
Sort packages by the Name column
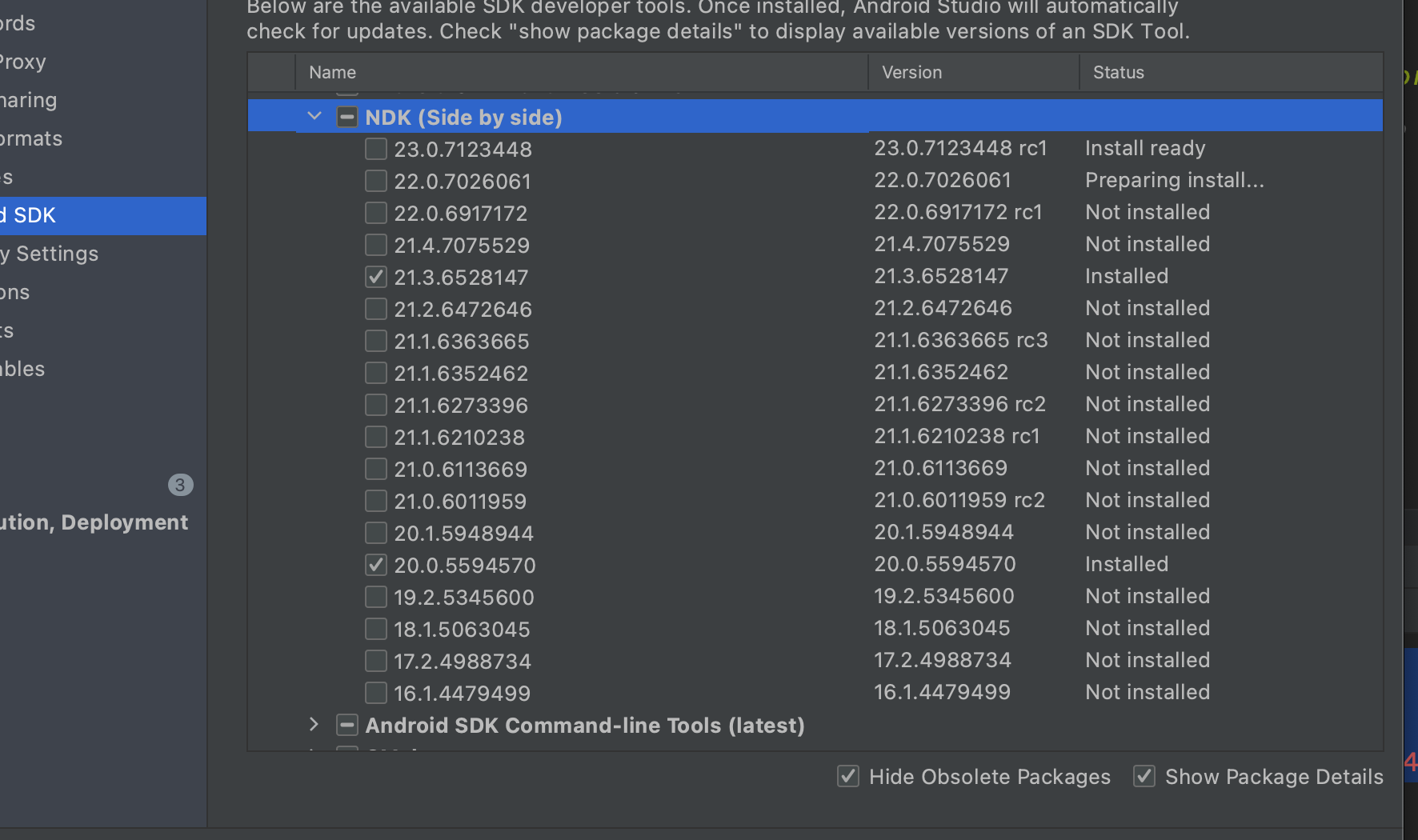(332, 72)
